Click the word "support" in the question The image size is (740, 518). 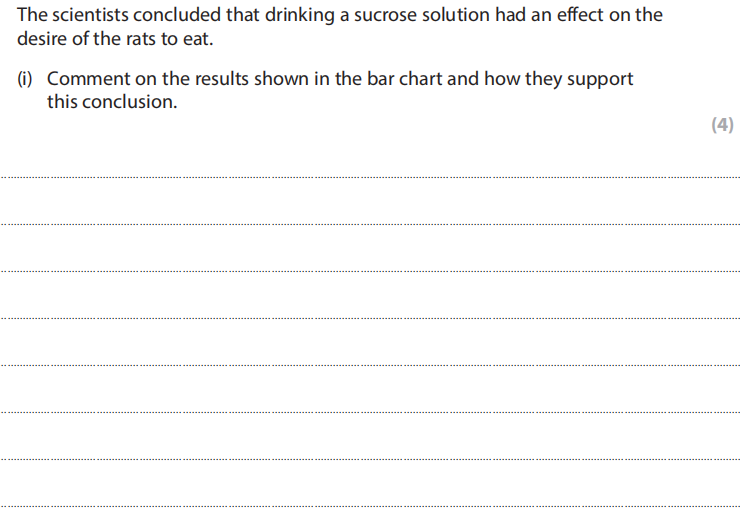pos(600,79)
